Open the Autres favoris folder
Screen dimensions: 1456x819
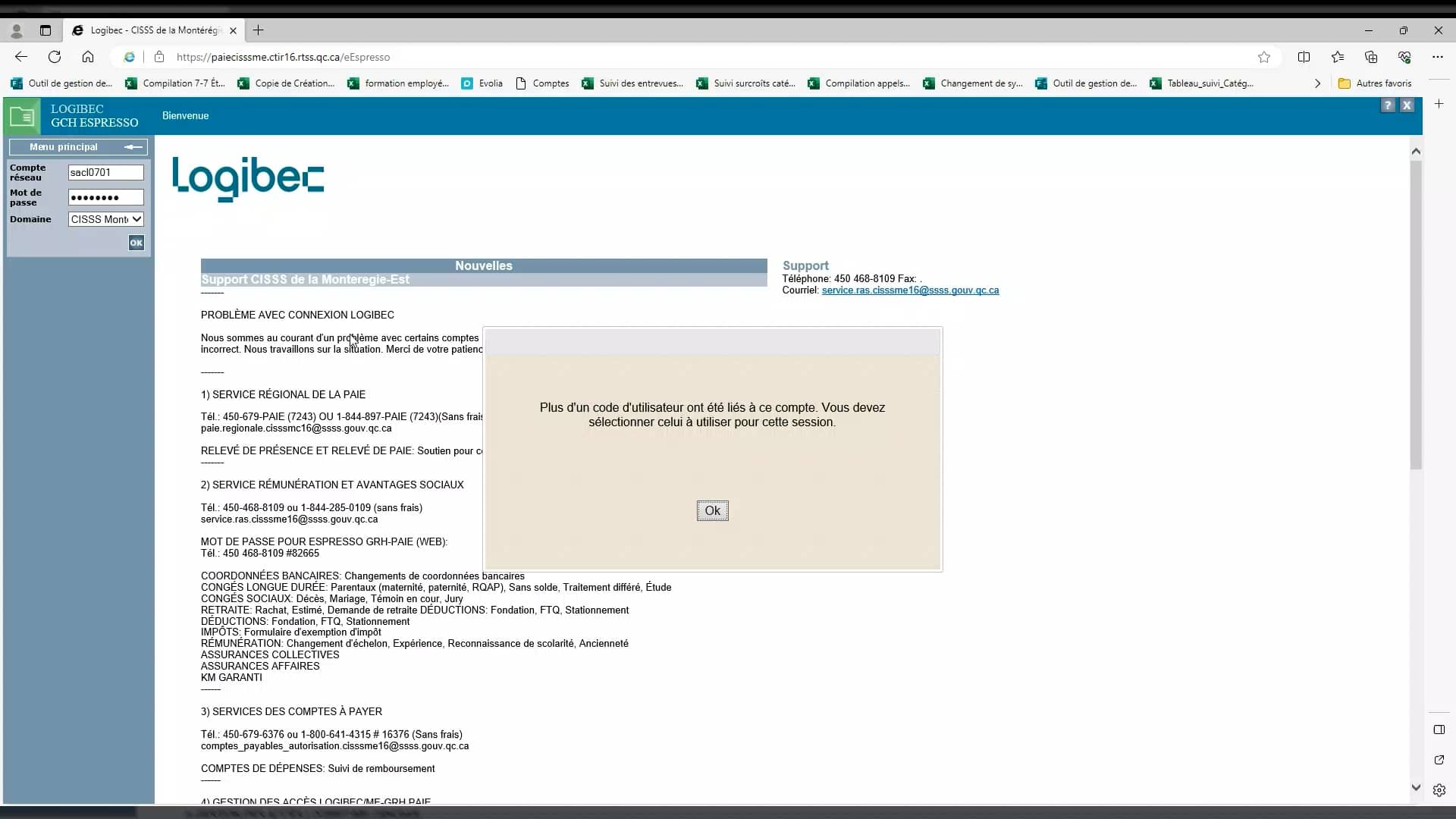pyautogui.click(x=1375, y=83)
